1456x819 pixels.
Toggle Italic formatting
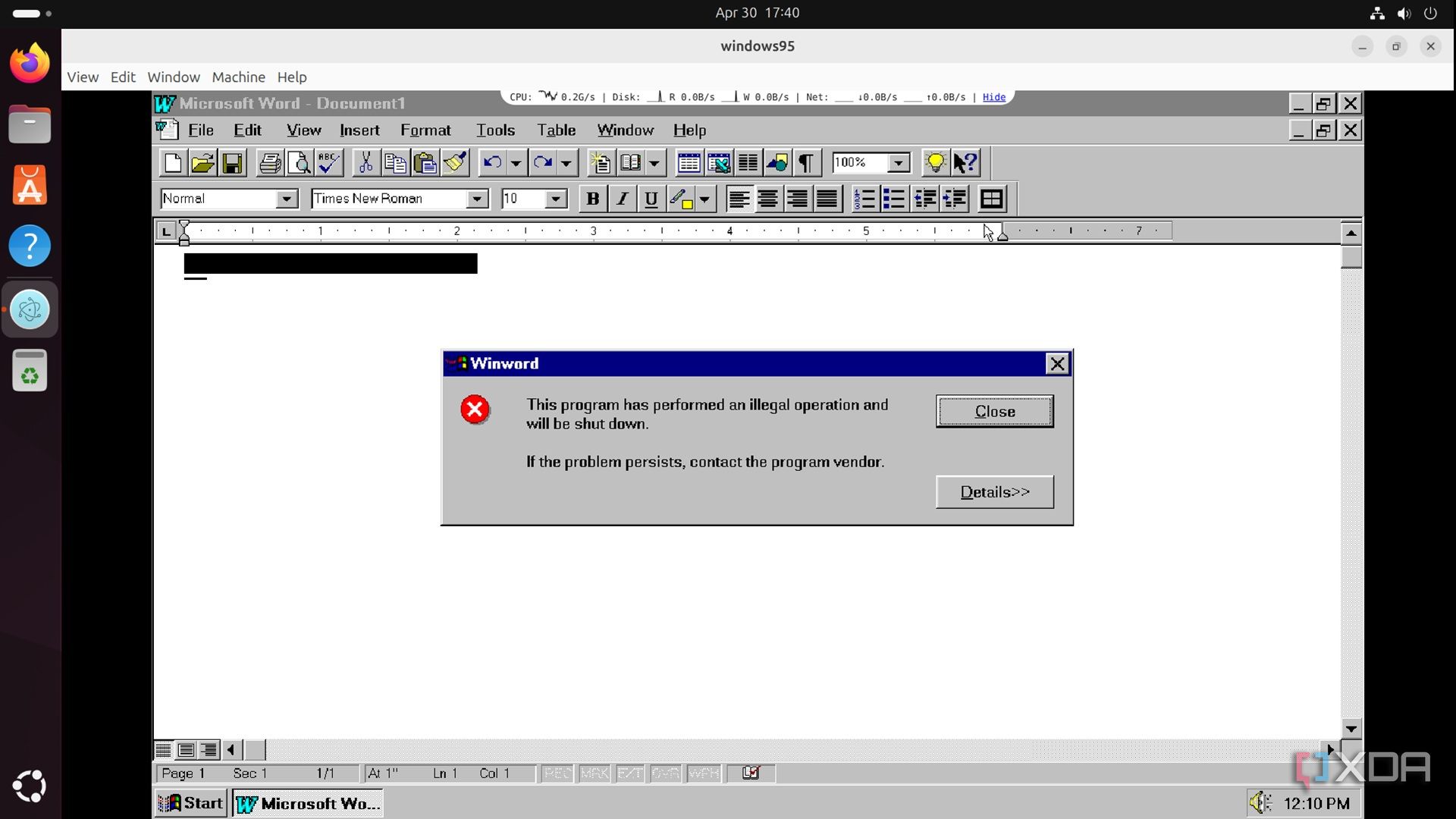pos(622,199)
